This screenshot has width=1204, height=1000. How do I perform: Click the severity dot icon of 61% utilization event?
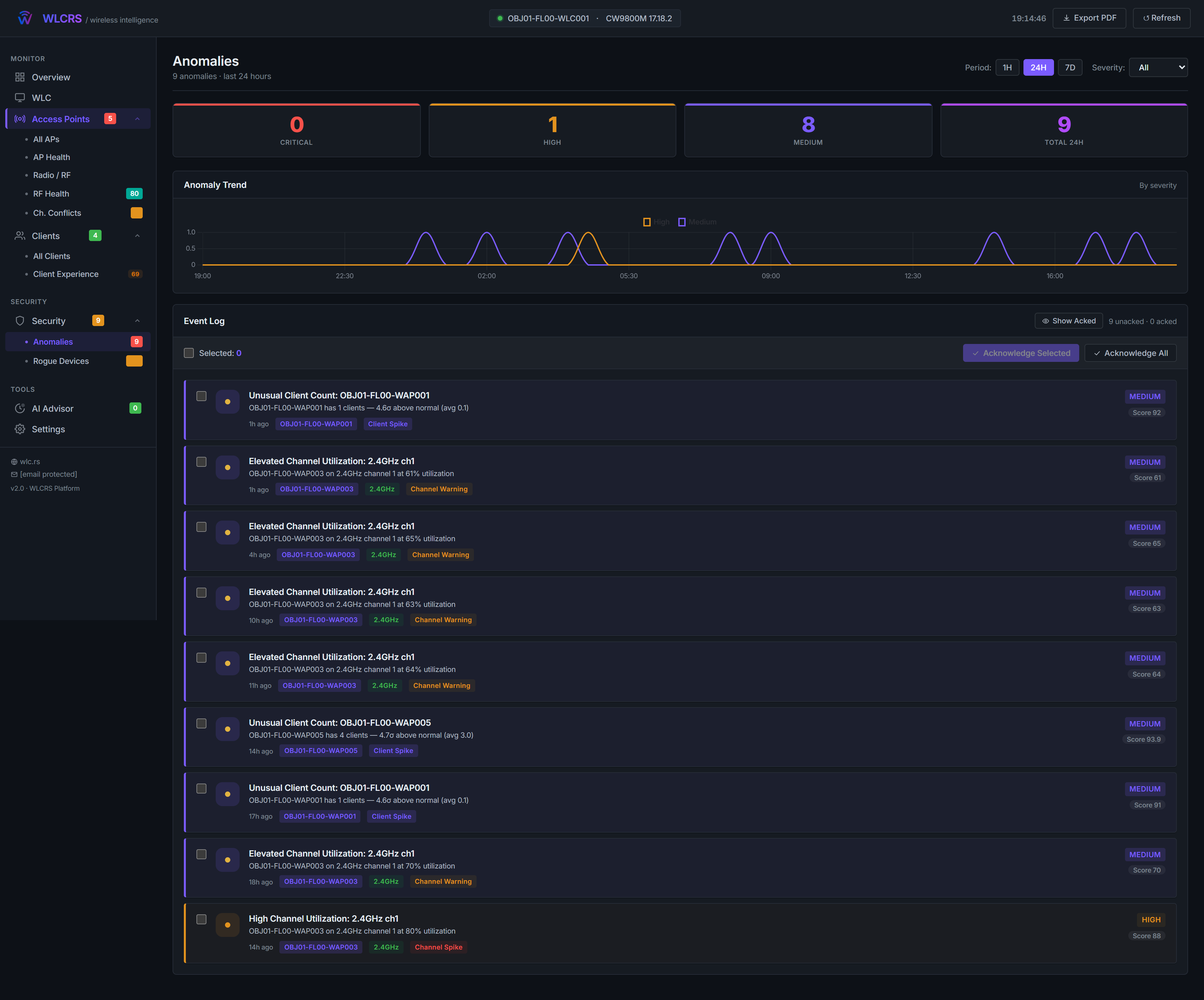(228, 467)
